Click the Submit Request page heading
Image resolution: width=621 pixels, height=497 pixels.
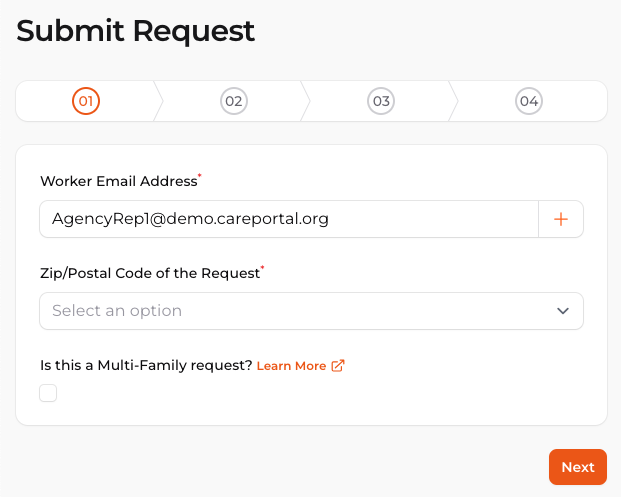136,31
